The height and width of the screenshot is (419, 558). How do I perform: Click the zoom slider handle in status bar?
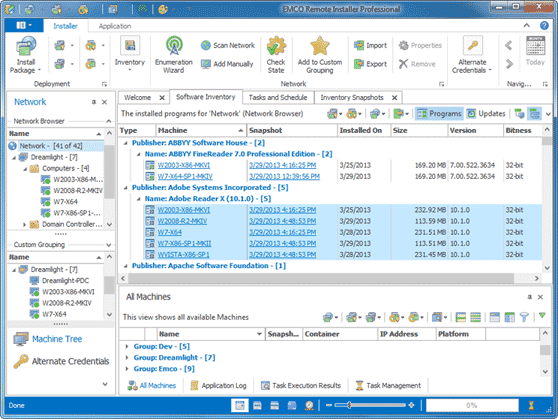pos(349,405)
